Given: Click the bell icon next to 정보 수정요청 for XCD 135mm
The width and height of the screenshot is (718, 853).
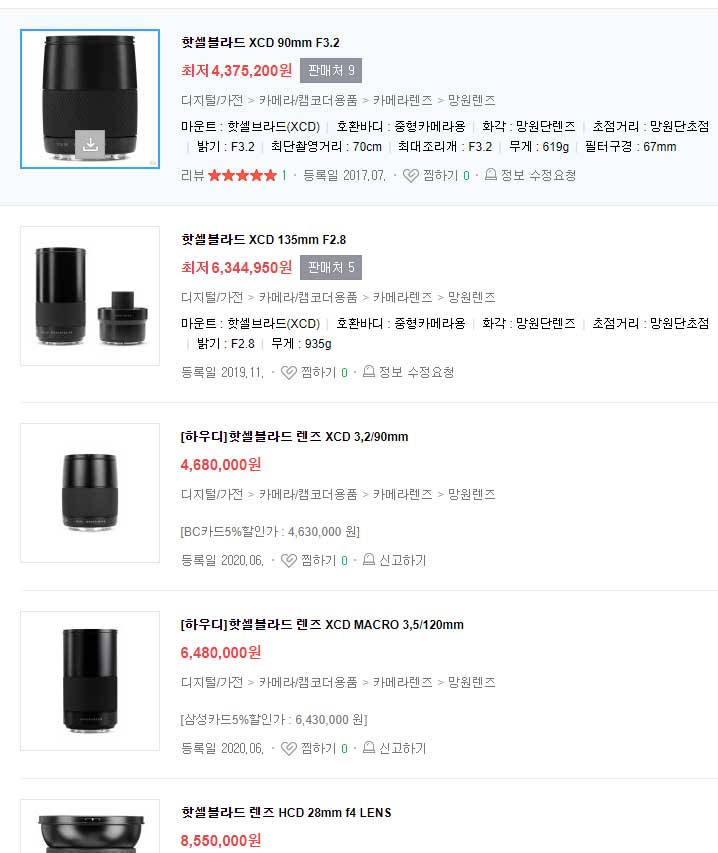Looking at the screenshot, I should pos(369,372).
